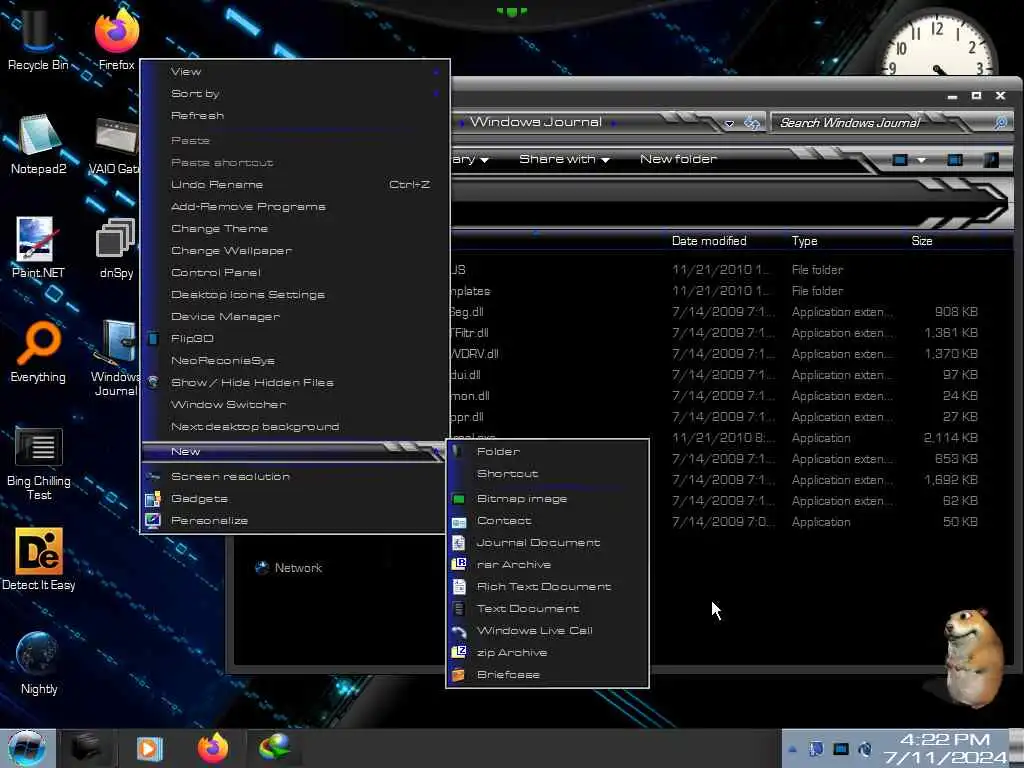Create a new Folder from submenu
This screenshot has height=768, width=1024.
tap(547, 452)
